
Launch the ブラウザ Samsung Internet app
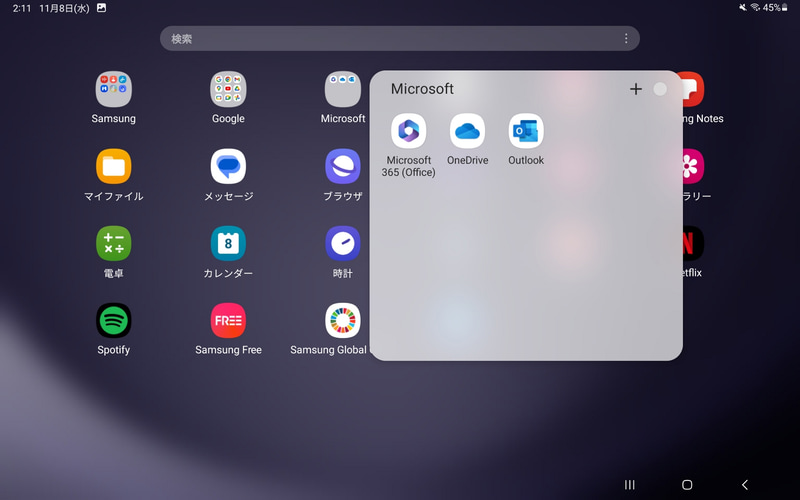click(343, 166)
